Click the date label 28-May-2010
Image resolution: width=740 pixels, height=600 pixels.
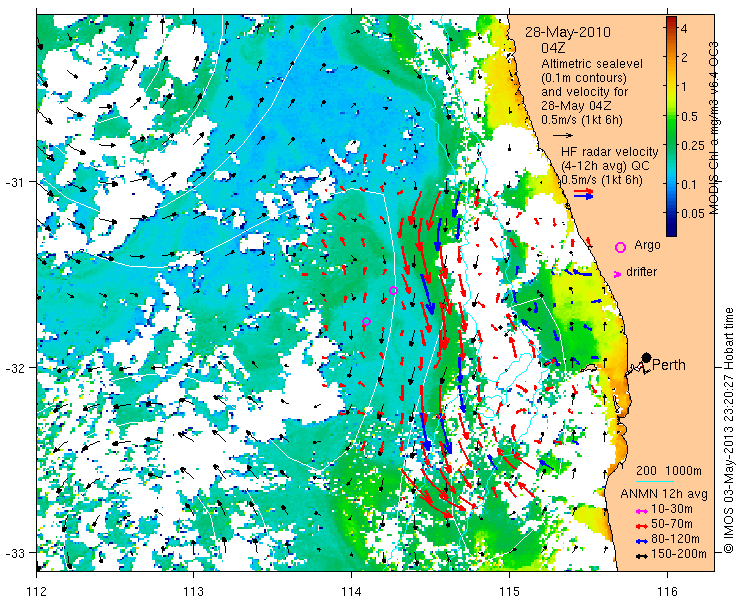568,32
